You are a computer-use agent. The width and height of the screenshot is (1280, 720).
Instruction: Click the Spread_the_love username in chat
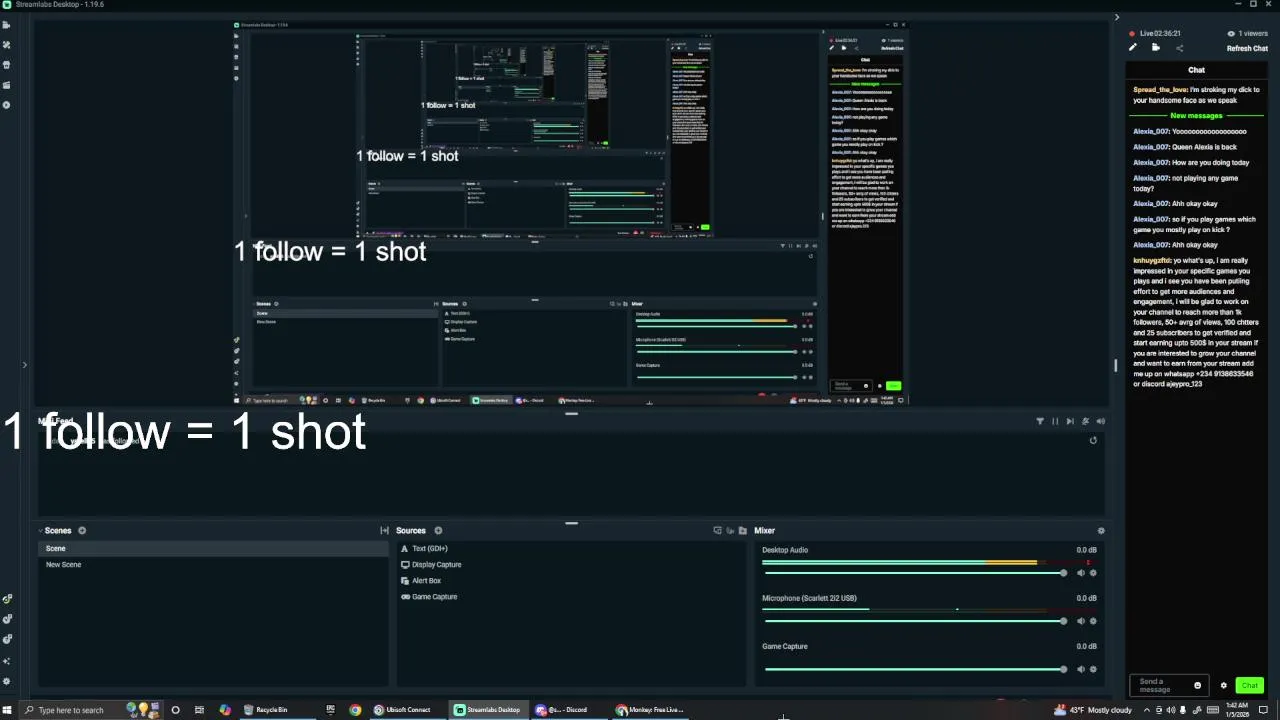1160,89
